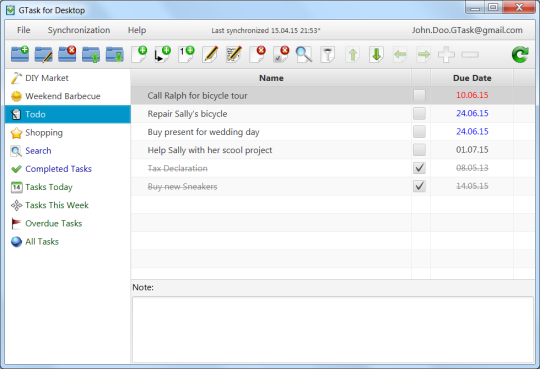Move task list up with folder arrow icon
This screenshot has height=369, width=540.
click(91, 54)
